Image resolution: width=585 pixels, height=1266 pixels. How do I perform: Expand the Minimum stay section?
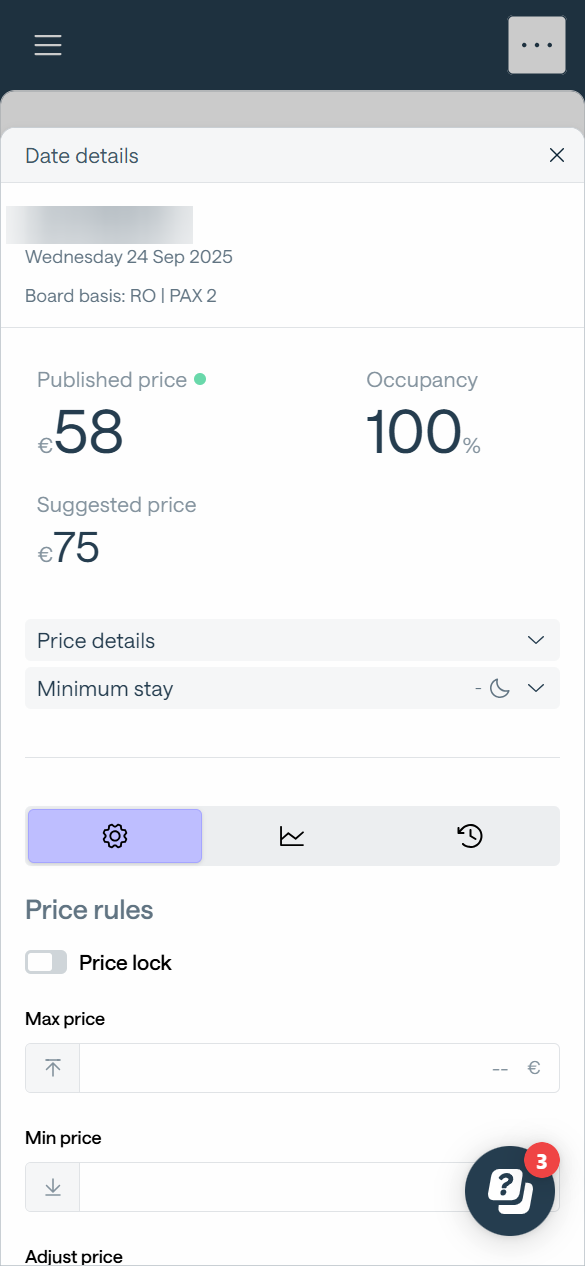point(292,688)
